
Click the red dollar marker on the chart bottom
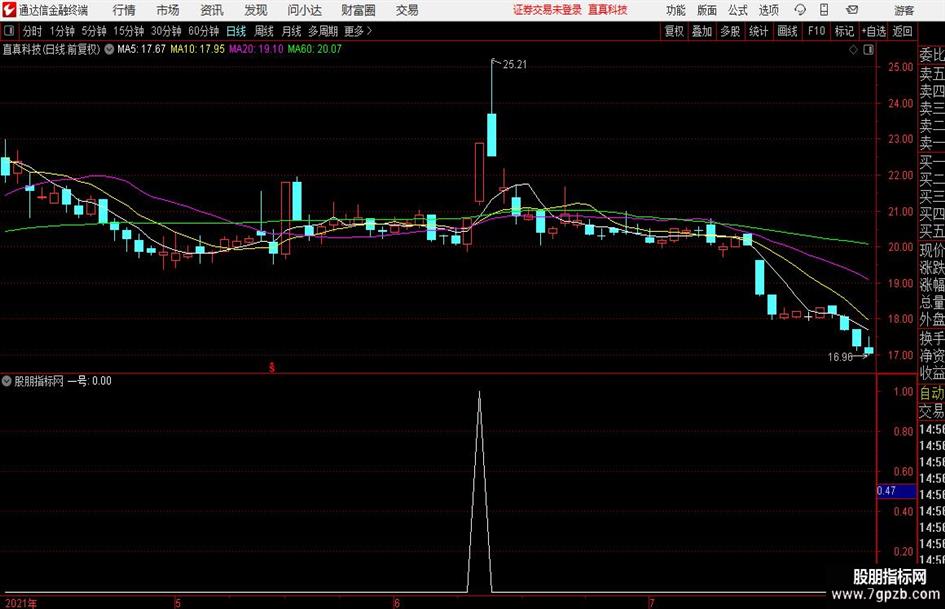point(272,367)
